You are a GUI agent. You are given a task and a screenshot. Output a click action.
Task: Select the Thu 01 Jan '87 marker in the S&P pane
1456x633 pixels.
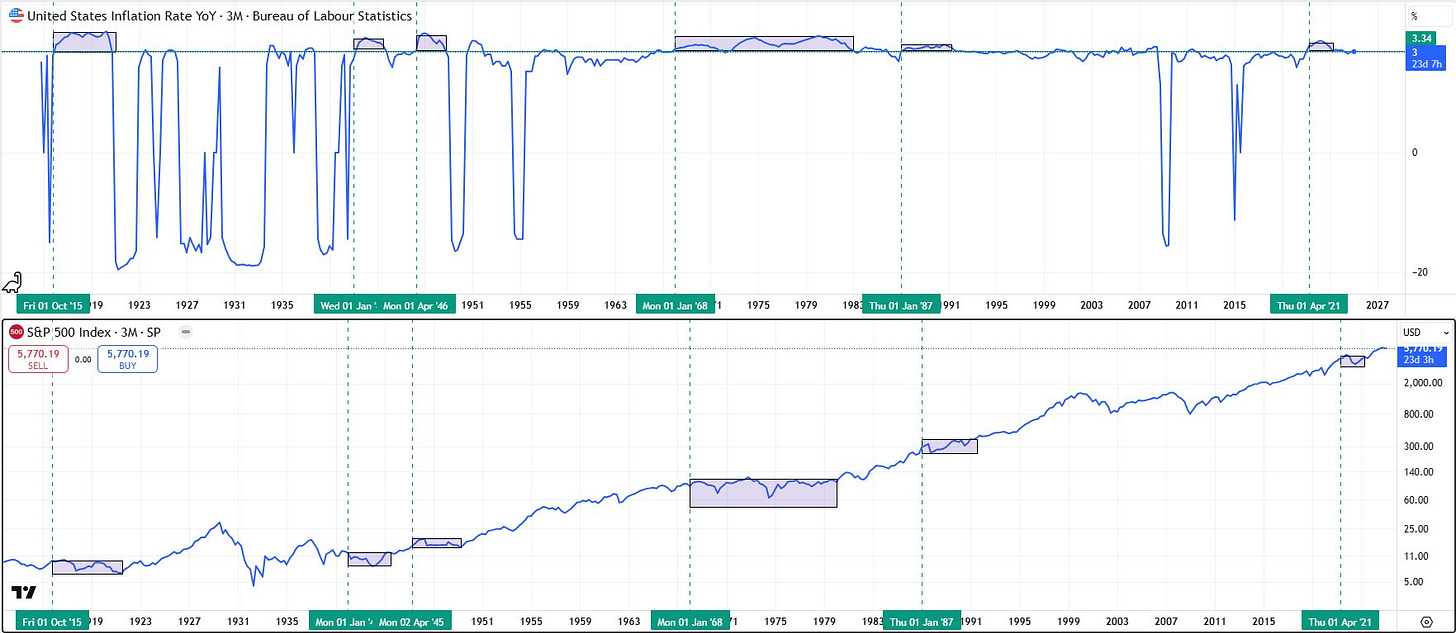click(922, 619)
